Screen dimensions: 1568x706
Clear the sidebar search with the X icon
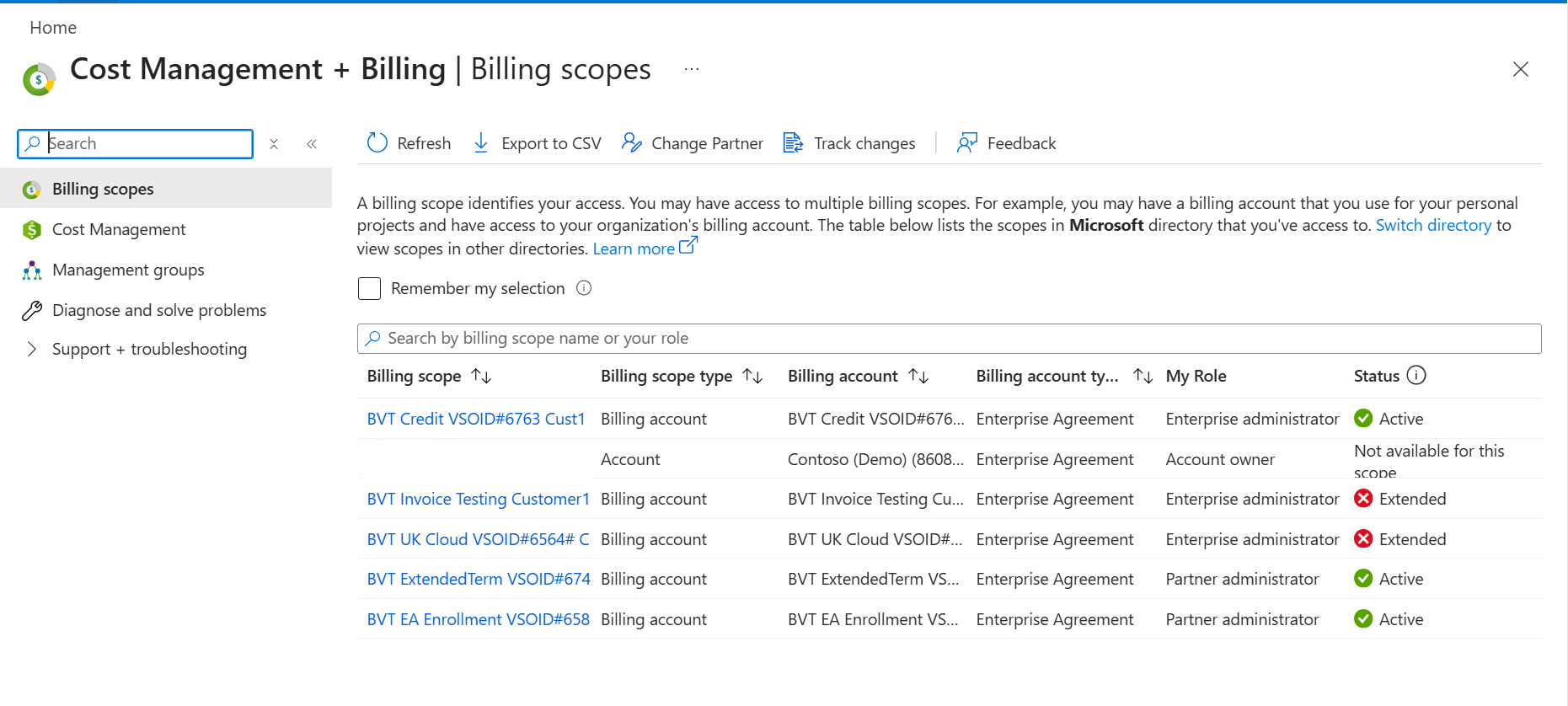[x=274, y=144]
